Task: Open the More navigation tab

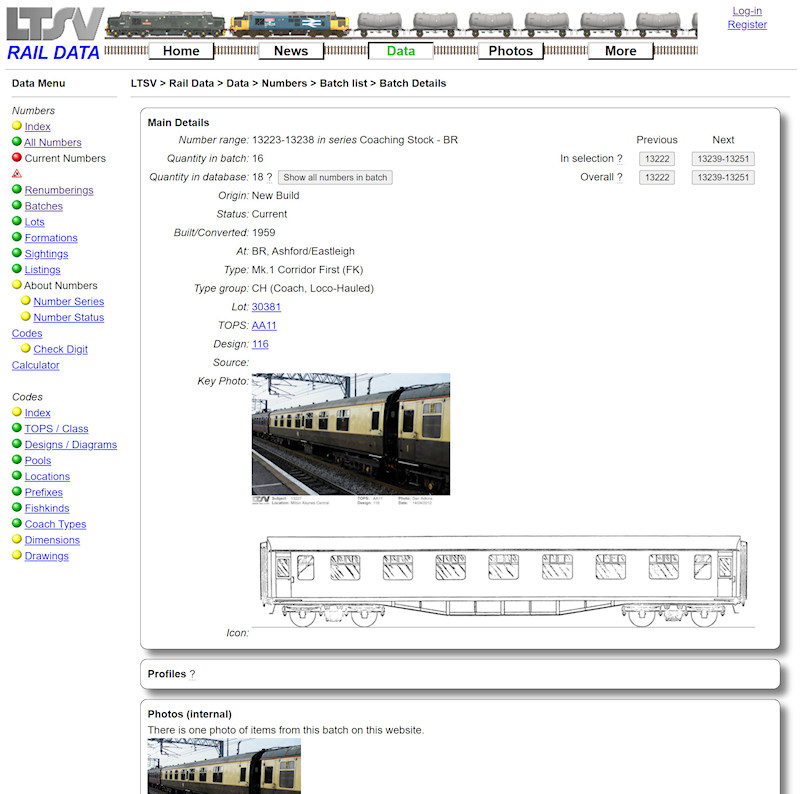Action: (620, 50)
